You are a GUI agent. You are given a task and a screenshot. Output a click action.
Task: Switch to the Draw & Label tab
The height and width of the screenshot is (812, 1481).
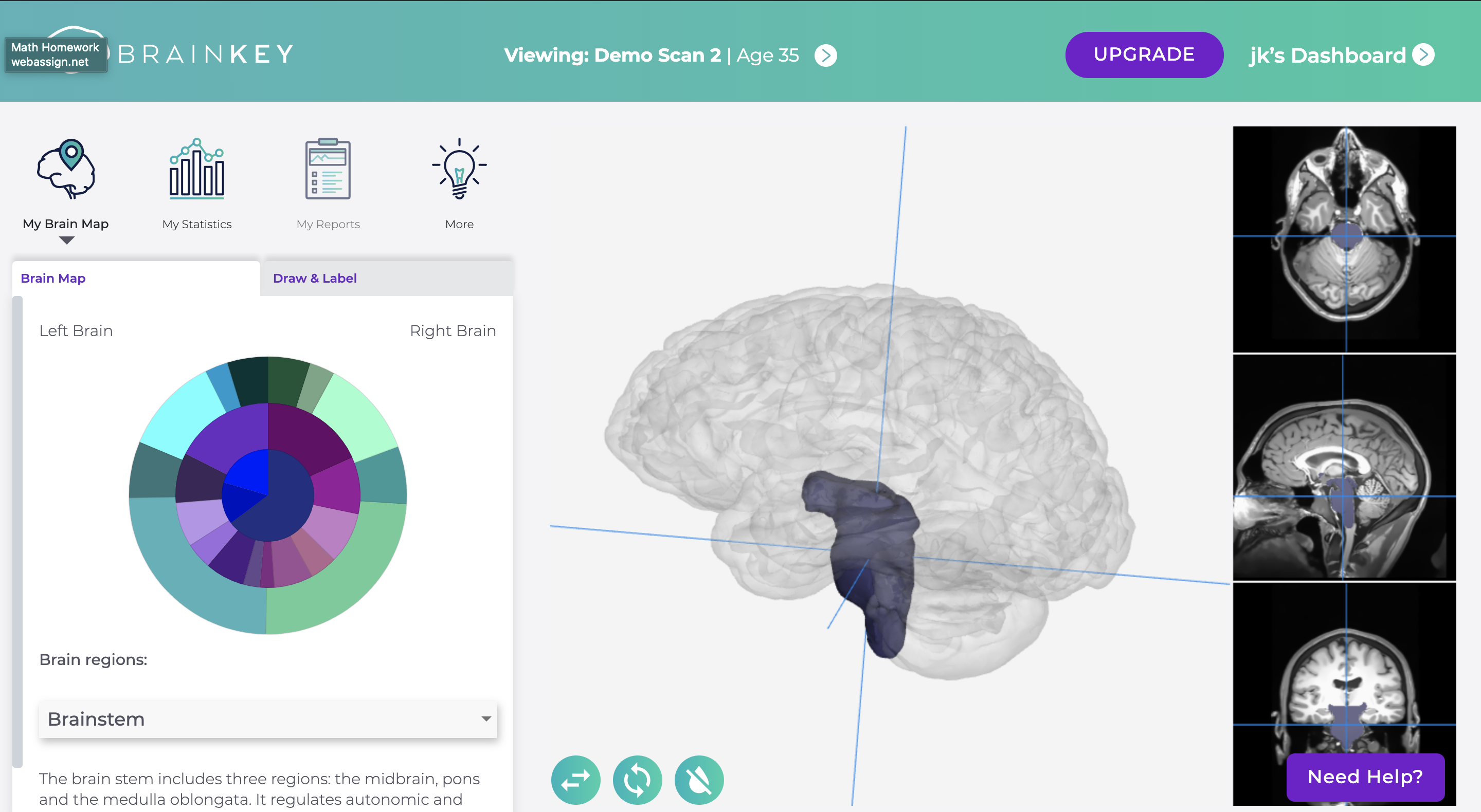[x=386, y=278]
